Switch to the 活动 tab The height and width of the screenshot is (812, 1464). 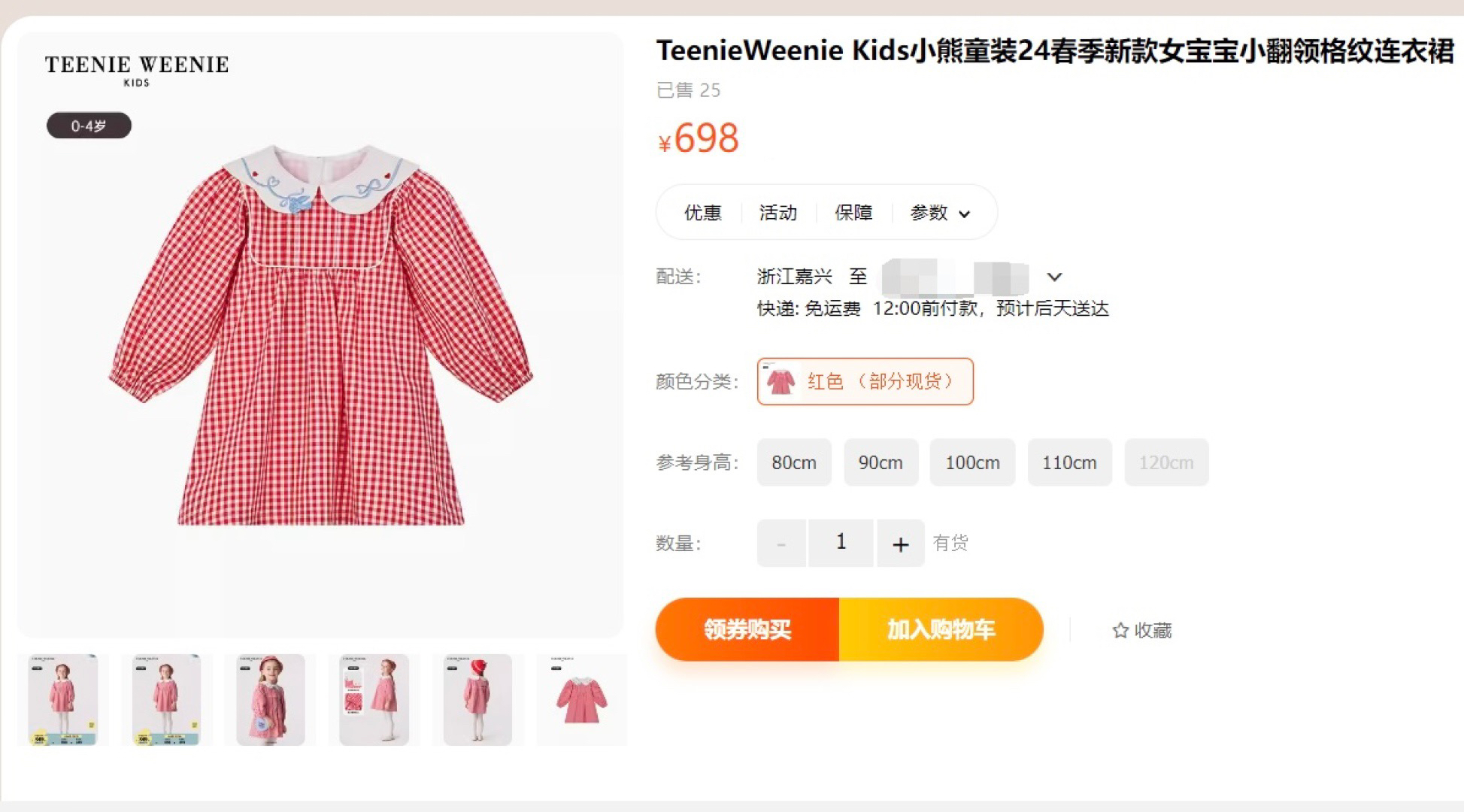[x=778, y=213]
